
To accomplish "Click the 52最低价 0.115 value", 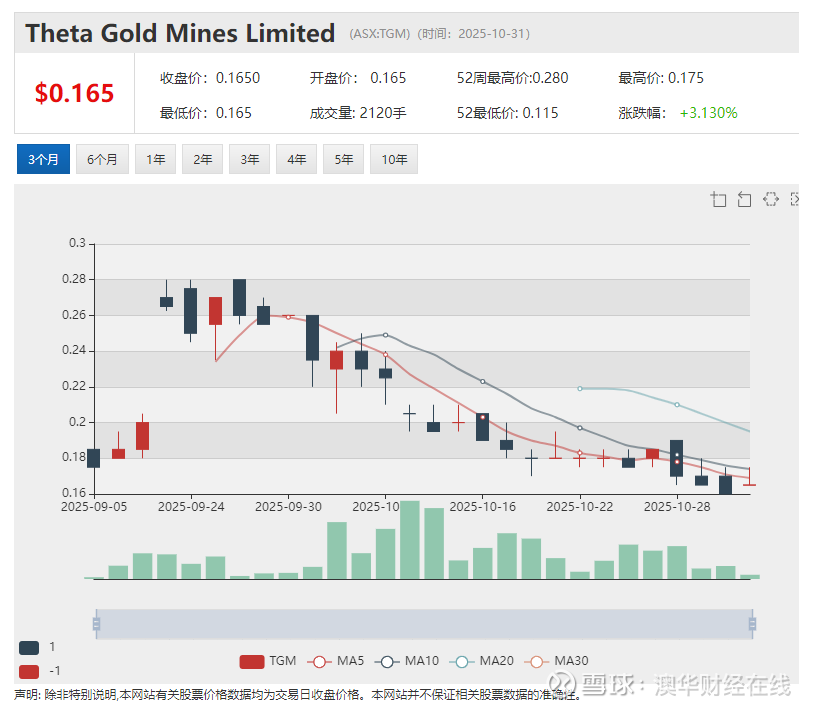I will pos(540,113).
